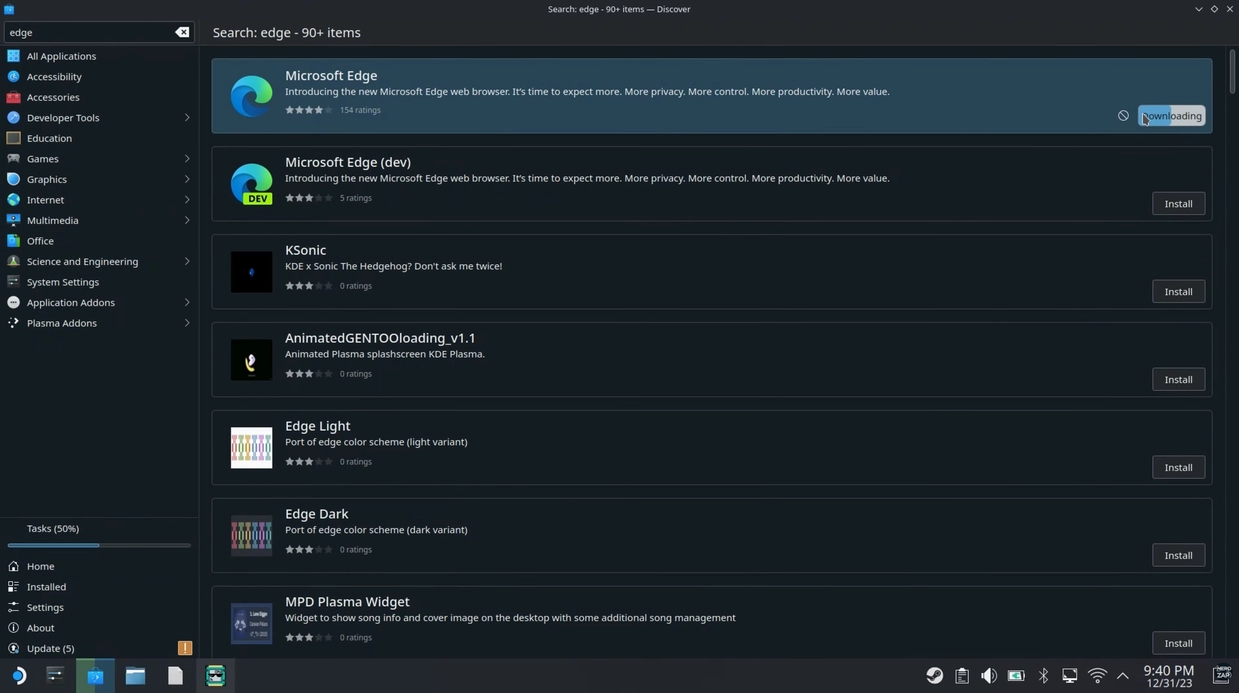Clear the search field text
Image resolution: width=1239 pixels, height=693 pixels.
182,32
